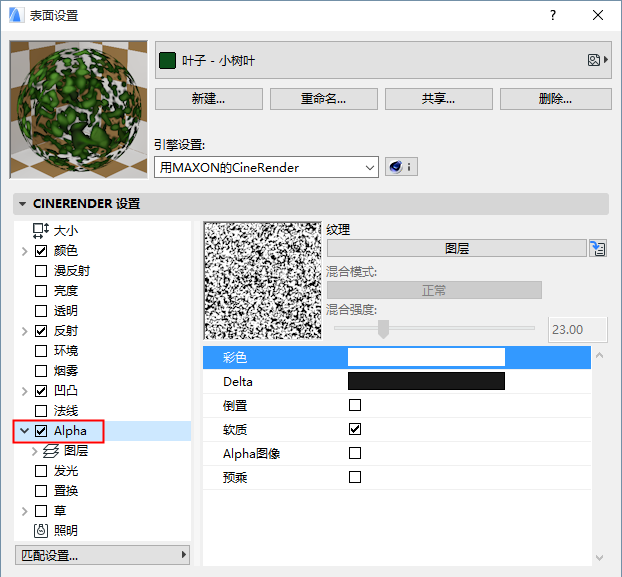Select the 彩色 parameter row label
Viewport: 622px width, 577px height.
click(235, 358)
